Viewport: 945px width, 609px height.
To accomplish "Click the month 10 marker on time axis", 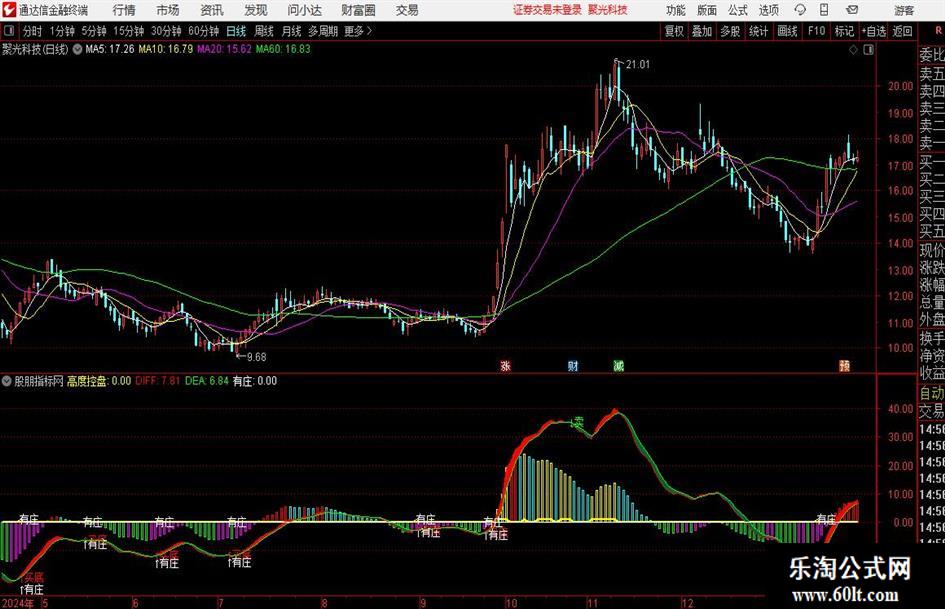I will click(511, 603).
